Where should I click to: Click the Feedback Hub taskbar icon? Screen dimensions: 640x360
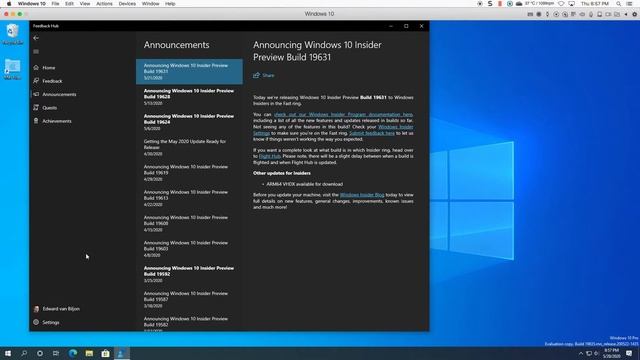tap(121, 353)
